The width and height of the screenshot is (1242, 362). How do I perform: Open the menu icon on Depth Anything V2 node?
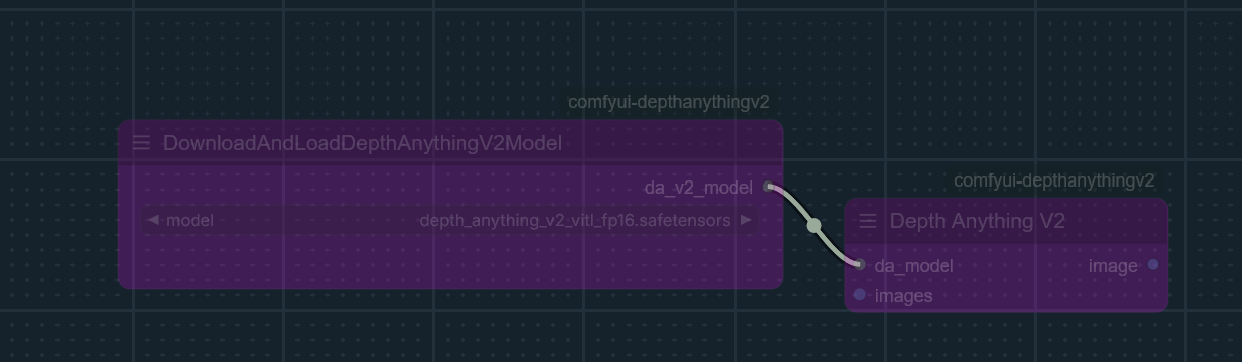tap(868, 221)
